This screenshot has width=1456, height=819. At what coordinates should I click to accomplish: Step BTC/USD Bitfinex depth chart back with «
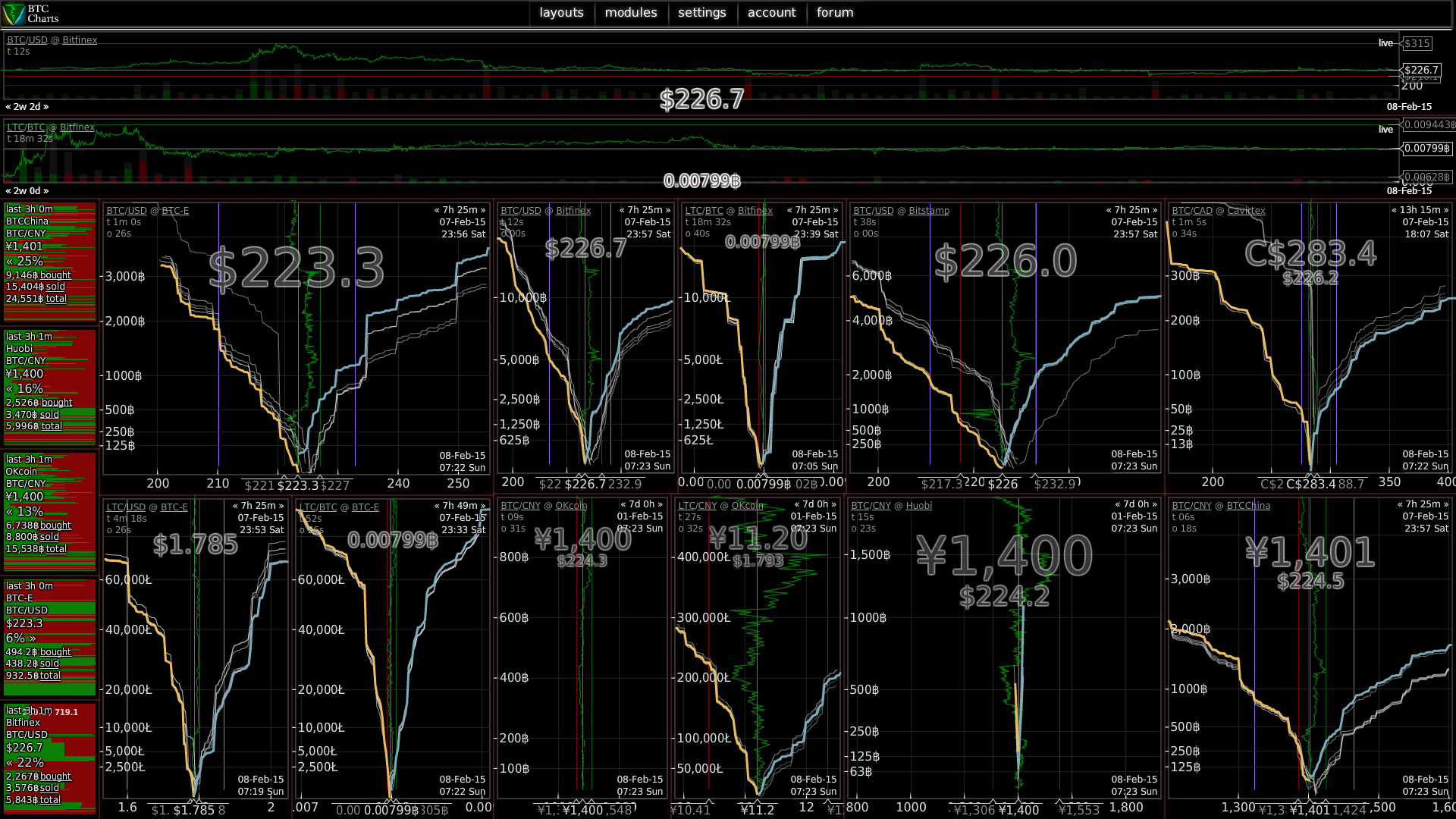[622, 210]
